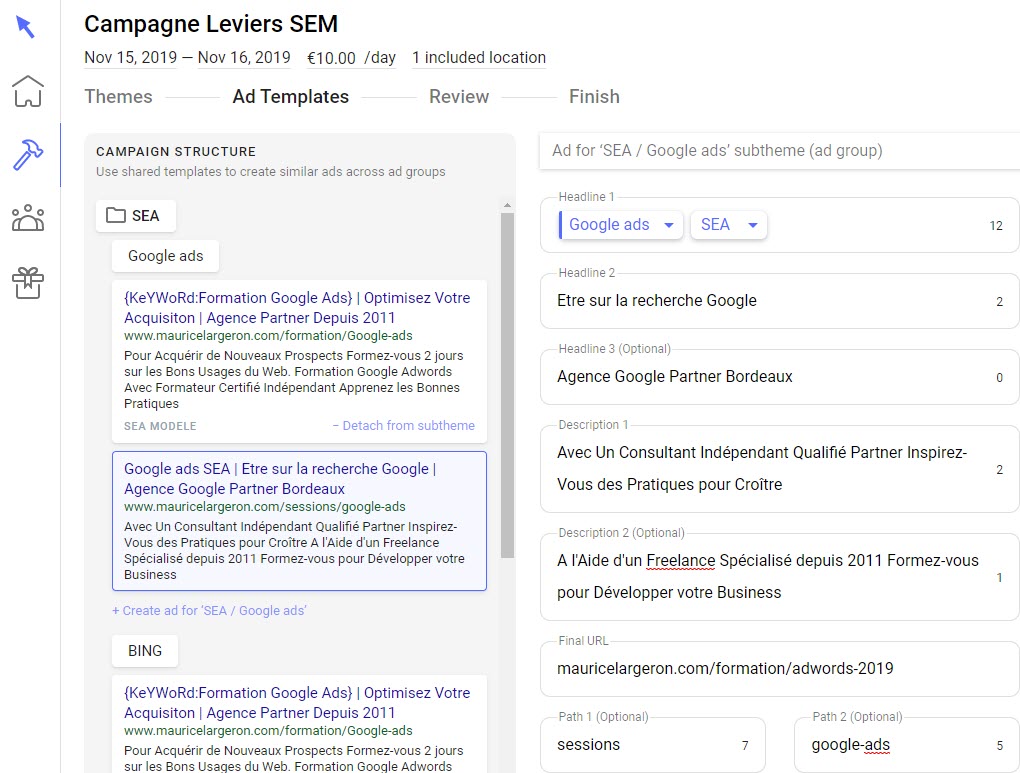Select the BING subtheme chip

click(144, 651)
